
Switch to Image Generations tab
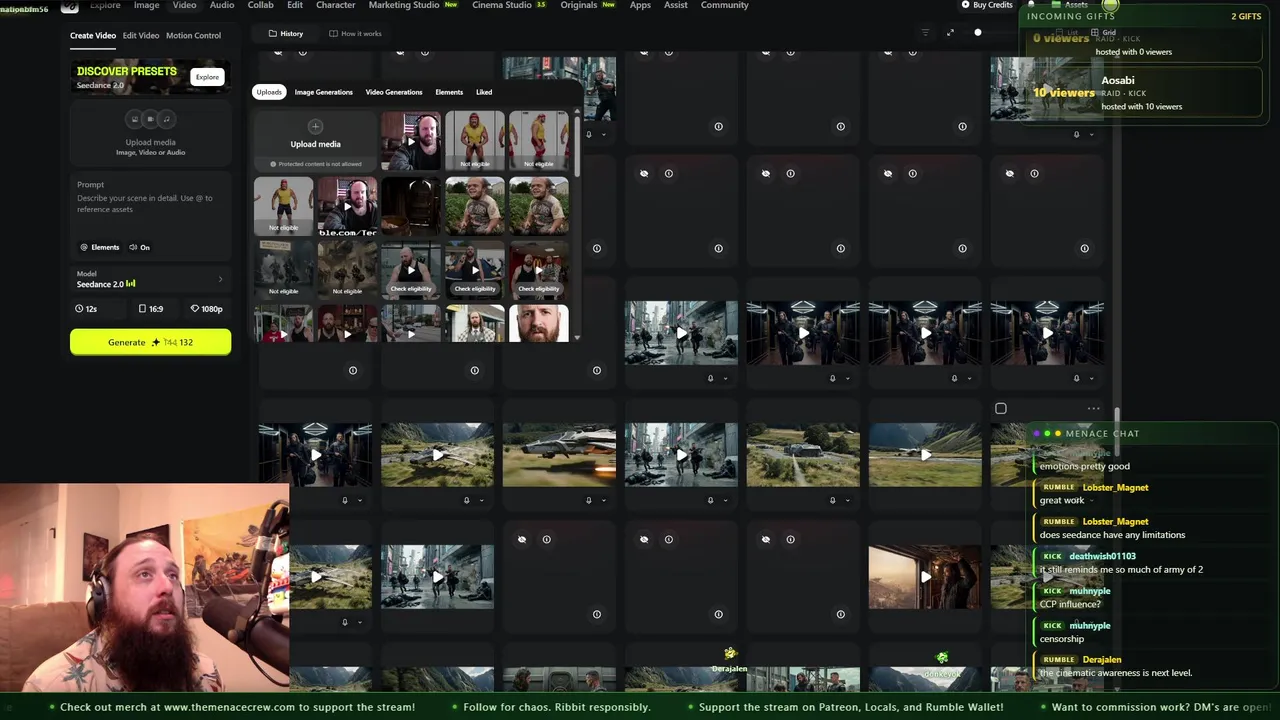pos(323,92)
